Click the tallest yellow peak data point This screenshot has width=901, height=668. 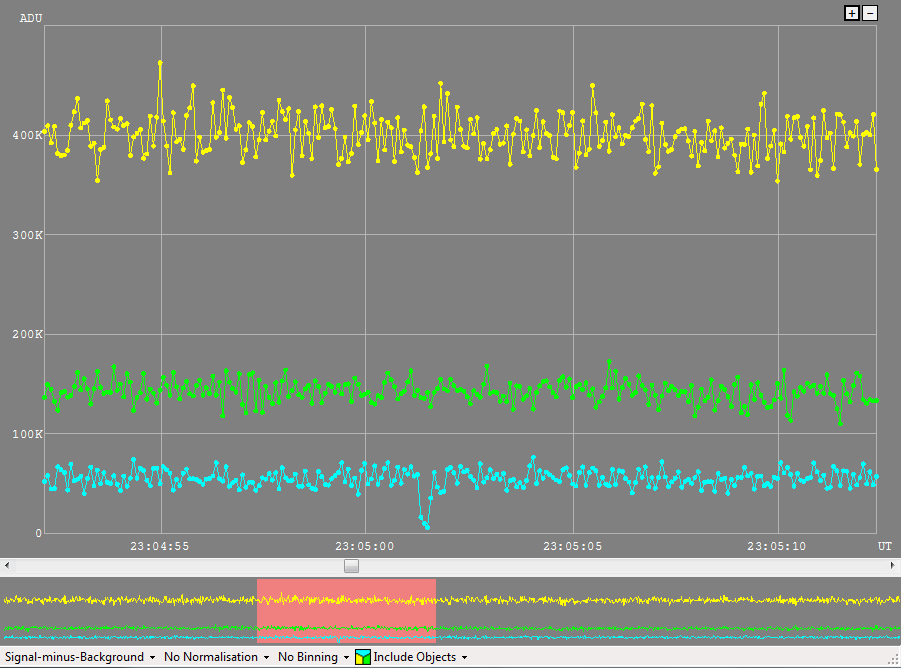click(x=160, y=62)
